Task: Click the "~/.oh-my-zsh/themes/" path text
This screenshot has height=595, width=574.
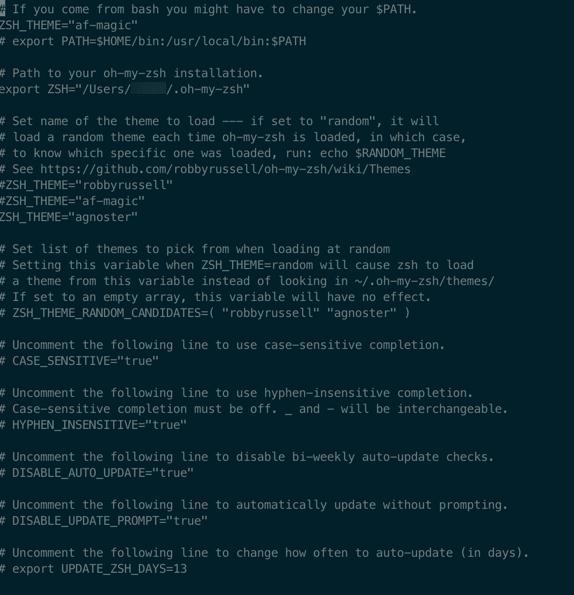Action: (x=425, y=281)
